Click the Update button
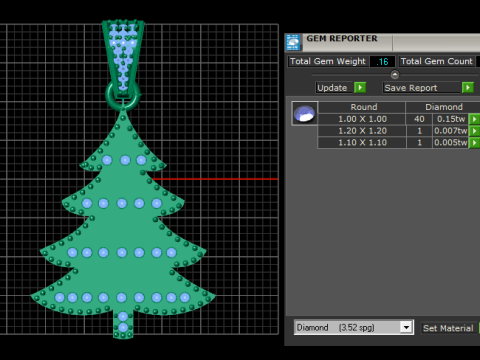This screenshot has height=360, width=480. tap(334, 88)
